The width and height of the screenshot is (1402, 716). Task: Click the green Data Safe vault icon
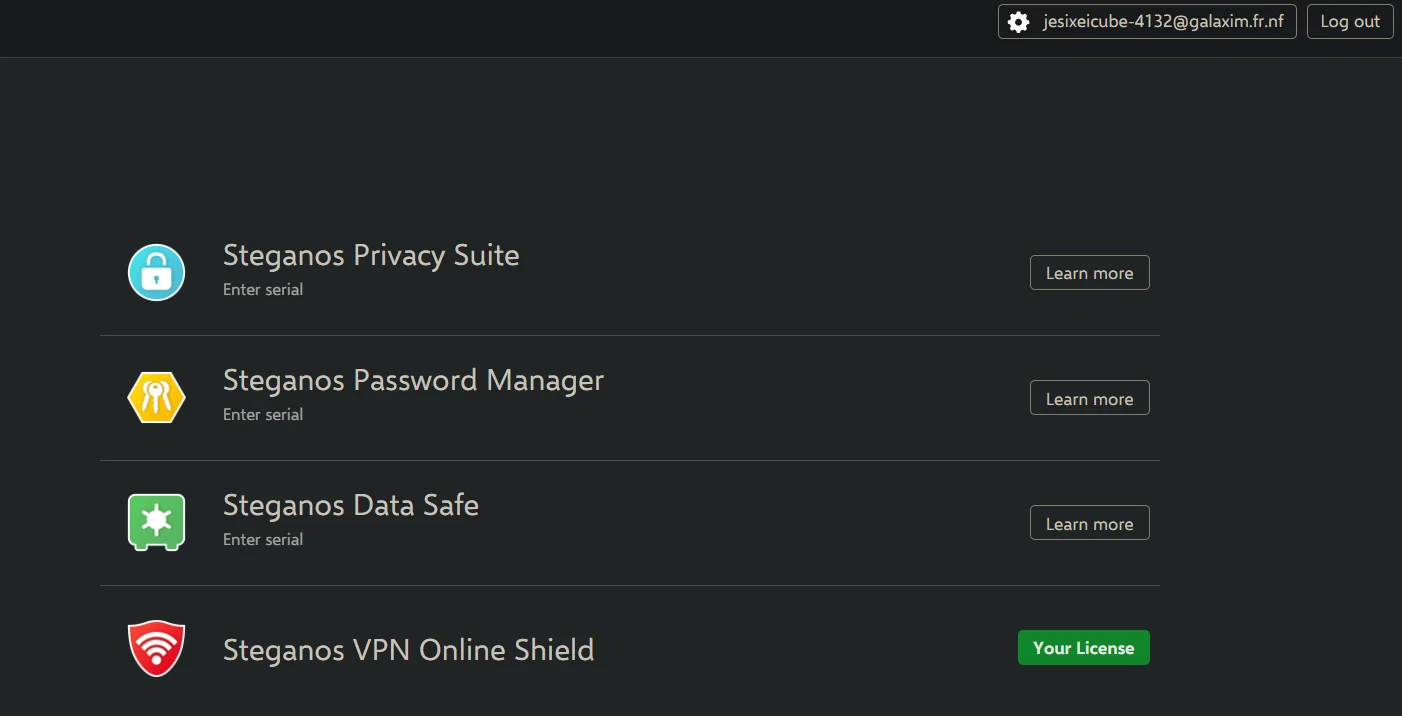pos(157,522)
